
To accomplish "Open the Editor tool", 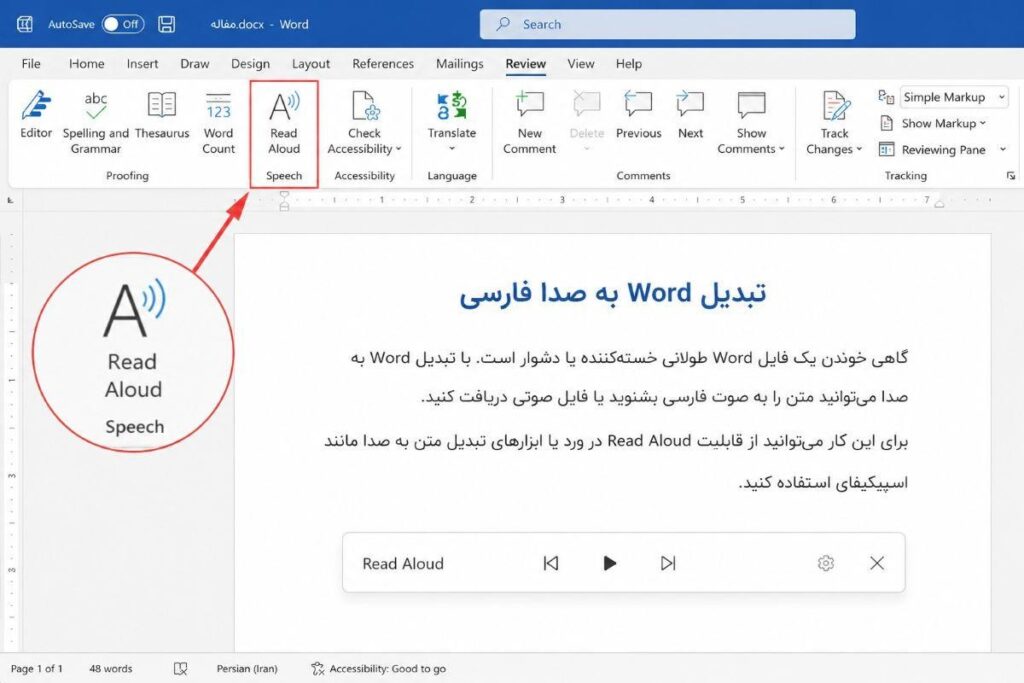I will (x=36, y=116).
